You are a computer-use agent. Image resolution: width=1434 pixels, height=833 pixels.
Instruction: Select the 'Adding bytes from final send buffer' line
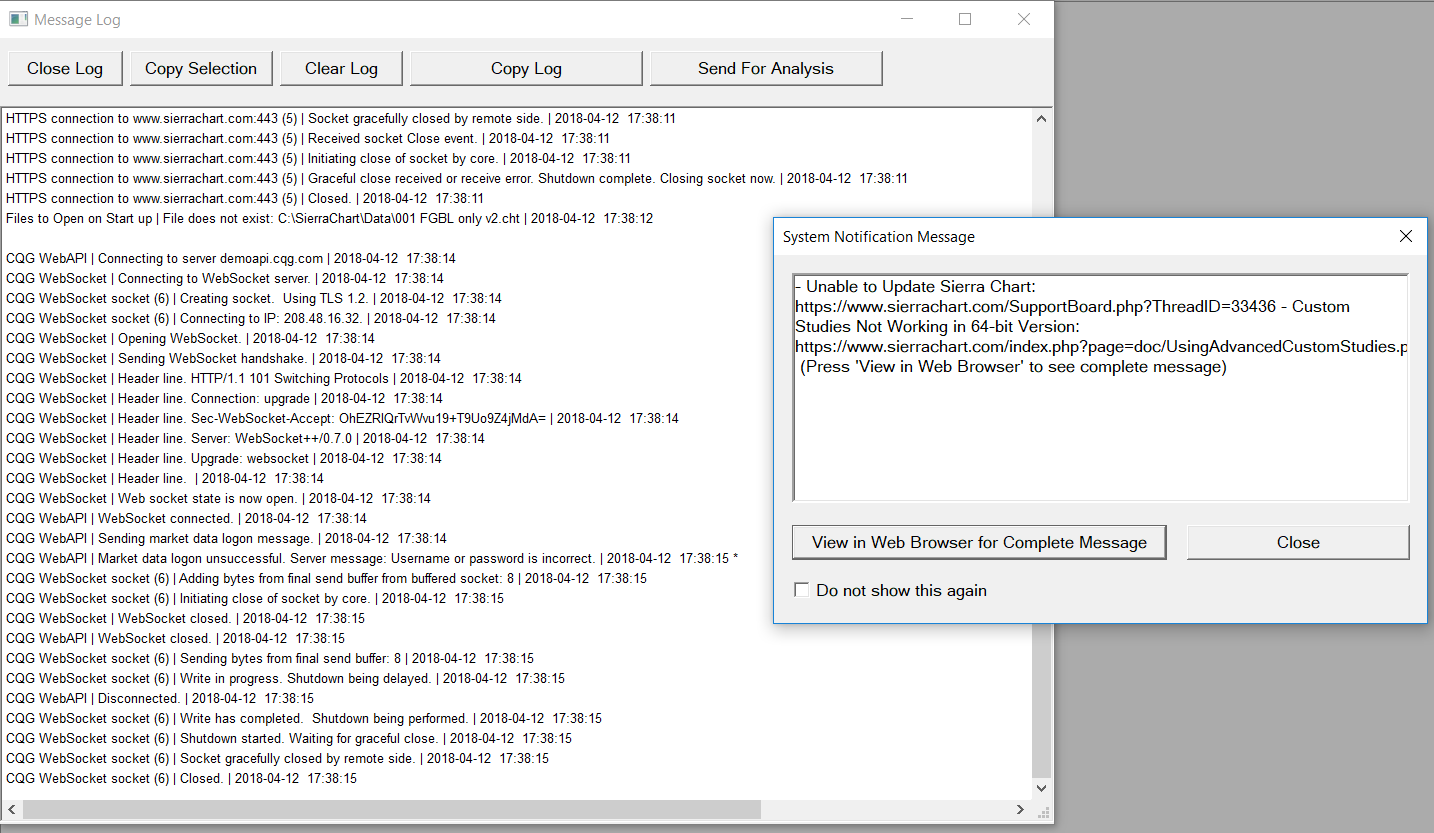coord(326,578)
